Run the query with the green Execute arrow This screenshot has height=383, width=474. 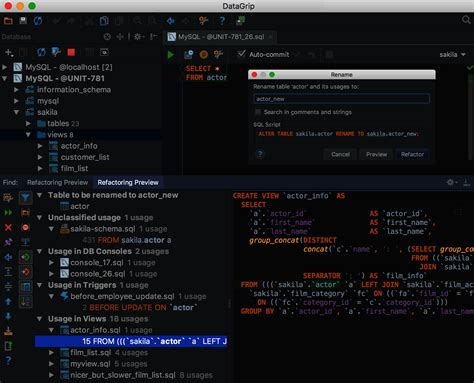(171, 54)
